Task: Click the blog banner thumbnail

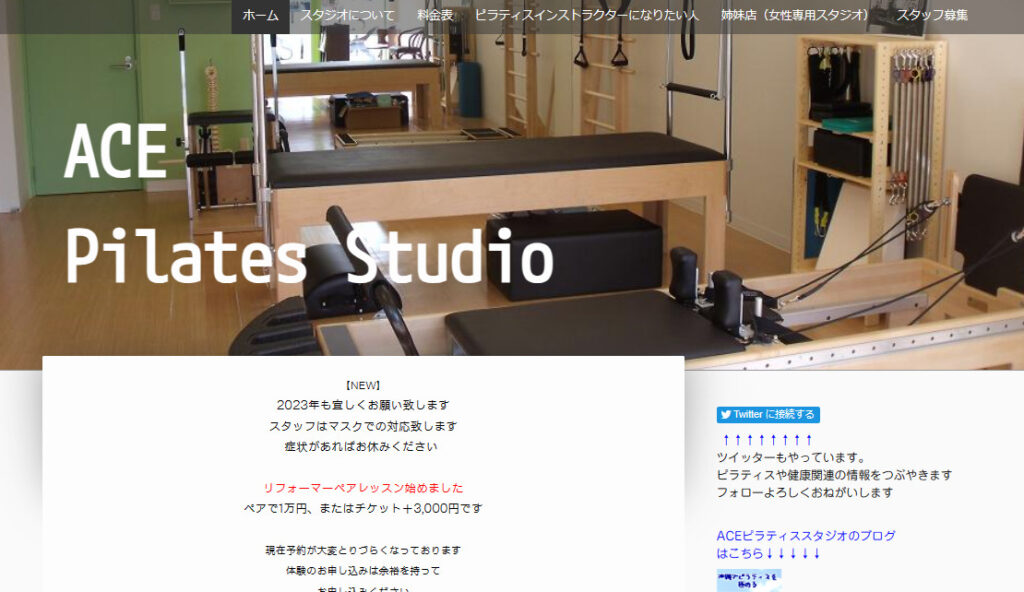Action: tap(749, 580)
